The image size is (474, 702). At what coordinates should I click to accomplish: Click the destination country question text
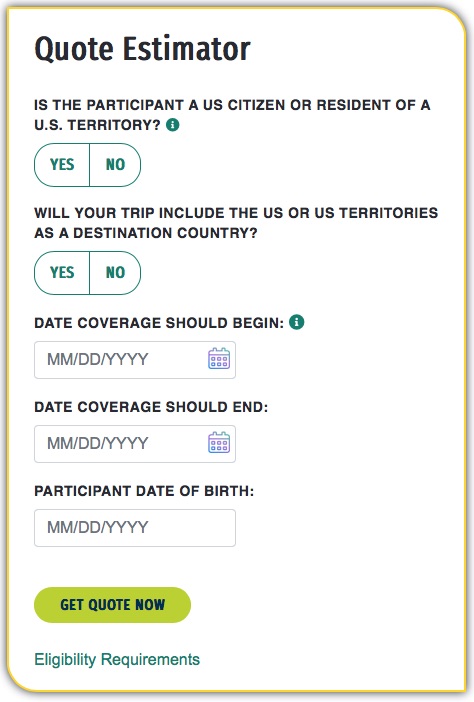236,223
